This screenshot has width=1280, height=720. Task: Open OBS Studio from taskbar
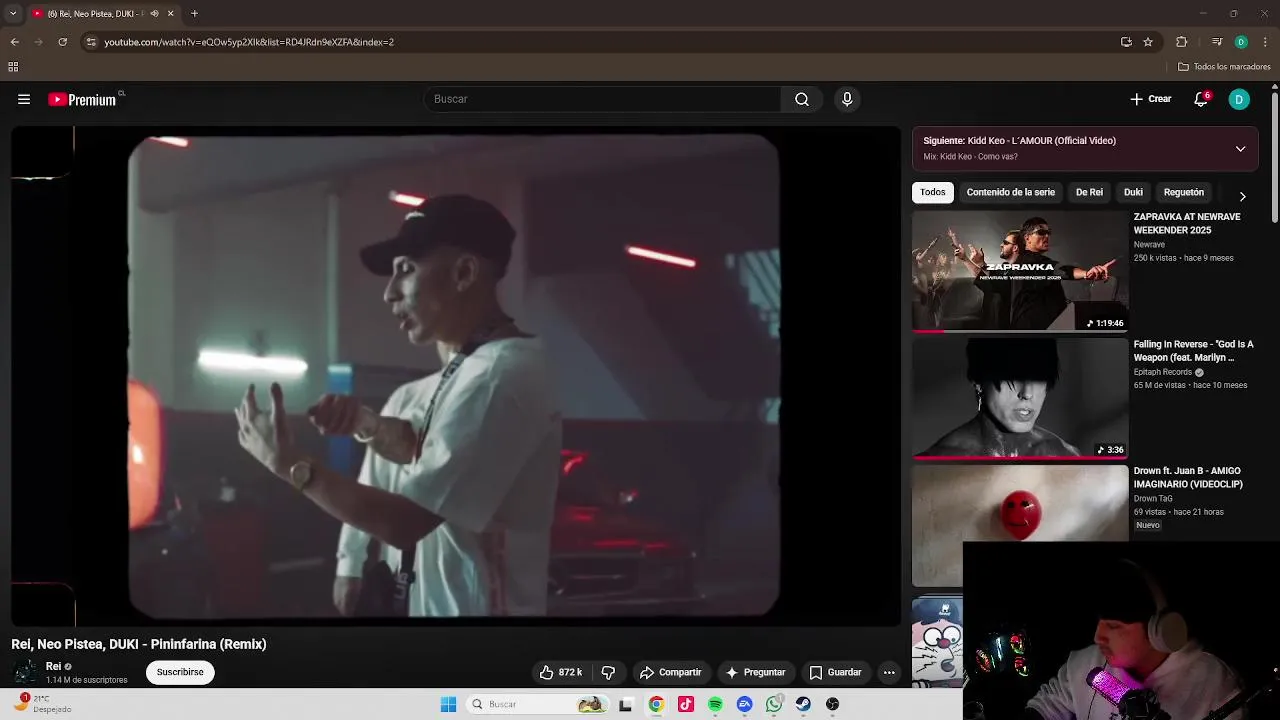(832, 704)
